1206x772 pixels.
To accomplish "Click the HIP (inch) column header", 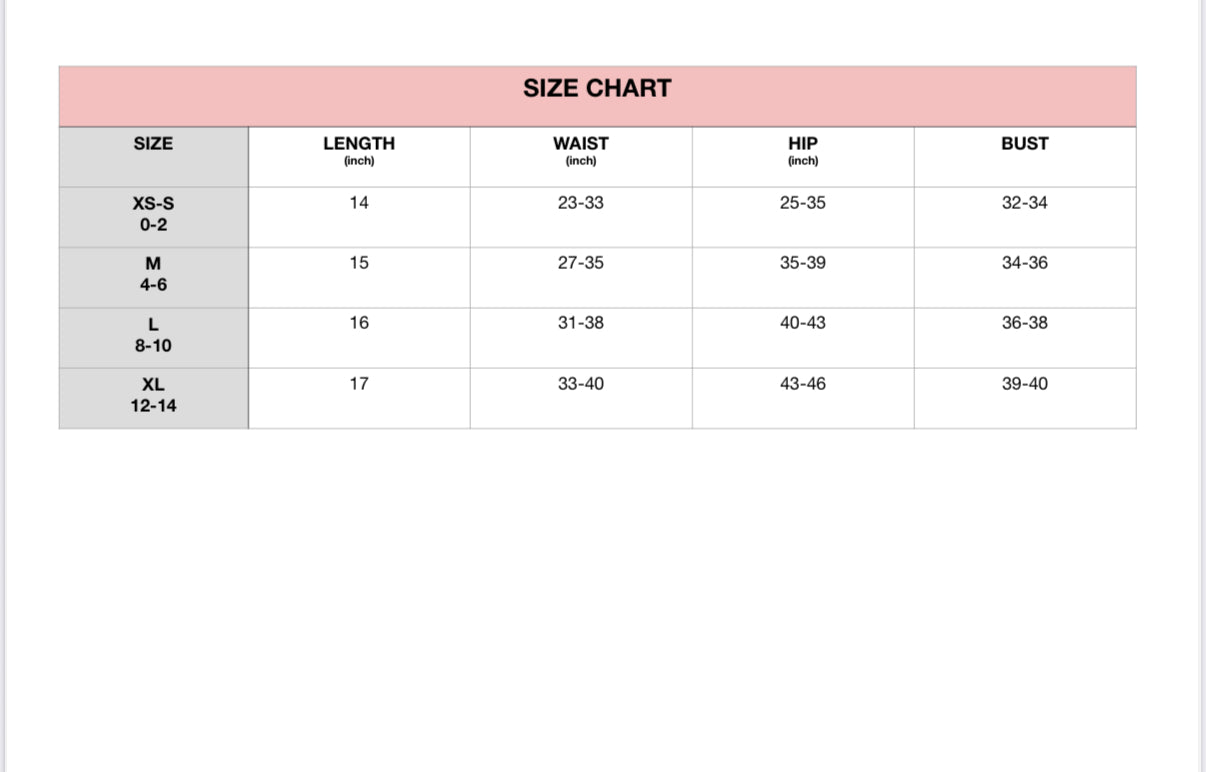I will click(x=803, y=150).
